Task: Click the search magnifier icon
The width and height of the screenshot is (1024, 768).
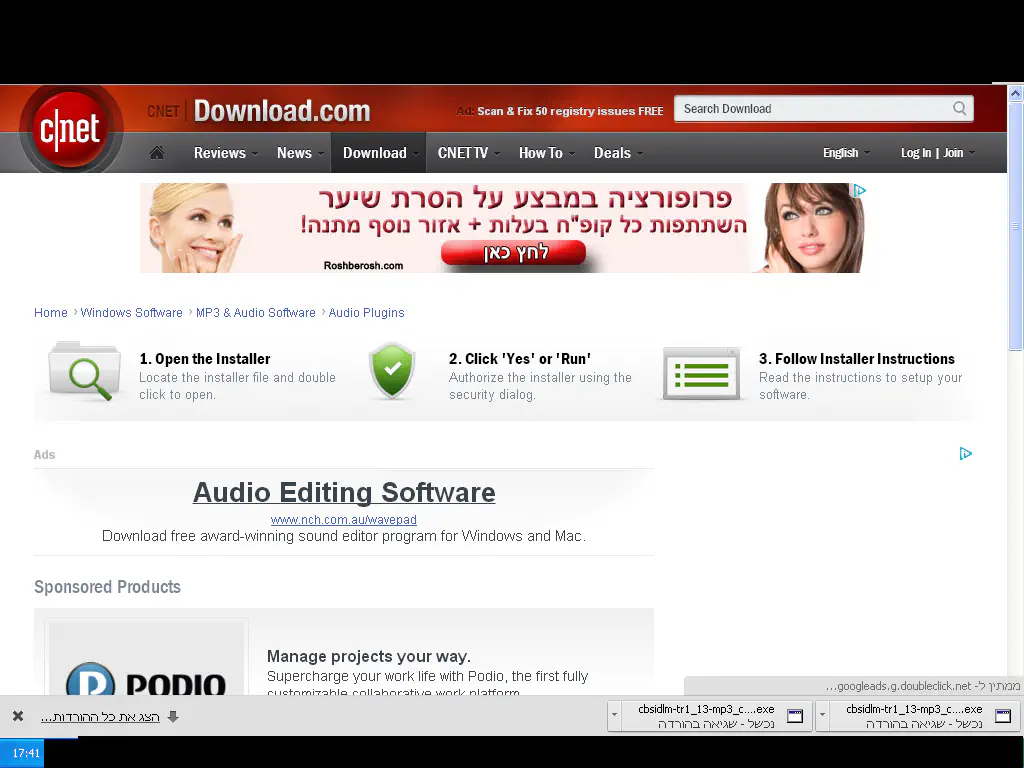Action: pos(959,109)
